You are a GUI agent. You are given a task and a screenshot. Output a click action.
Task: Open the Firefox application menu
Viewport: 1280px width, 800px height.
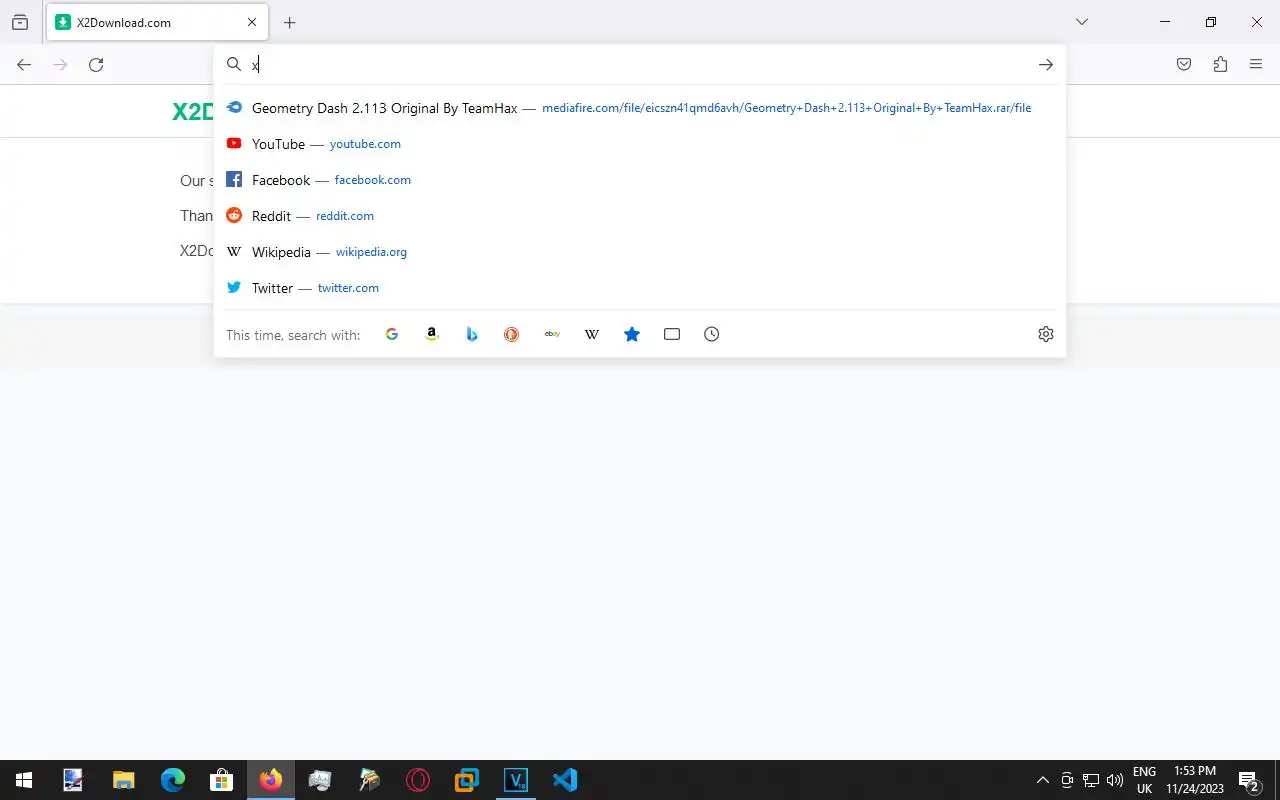[x=1256, y=64]
